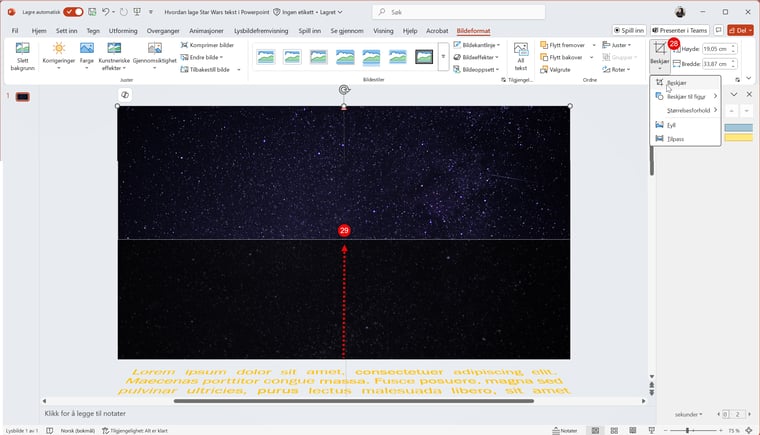This screenshot has height=435, width=760.
Task: Open Bildeoppsett layout dropdown
Action: click(476, 70)
